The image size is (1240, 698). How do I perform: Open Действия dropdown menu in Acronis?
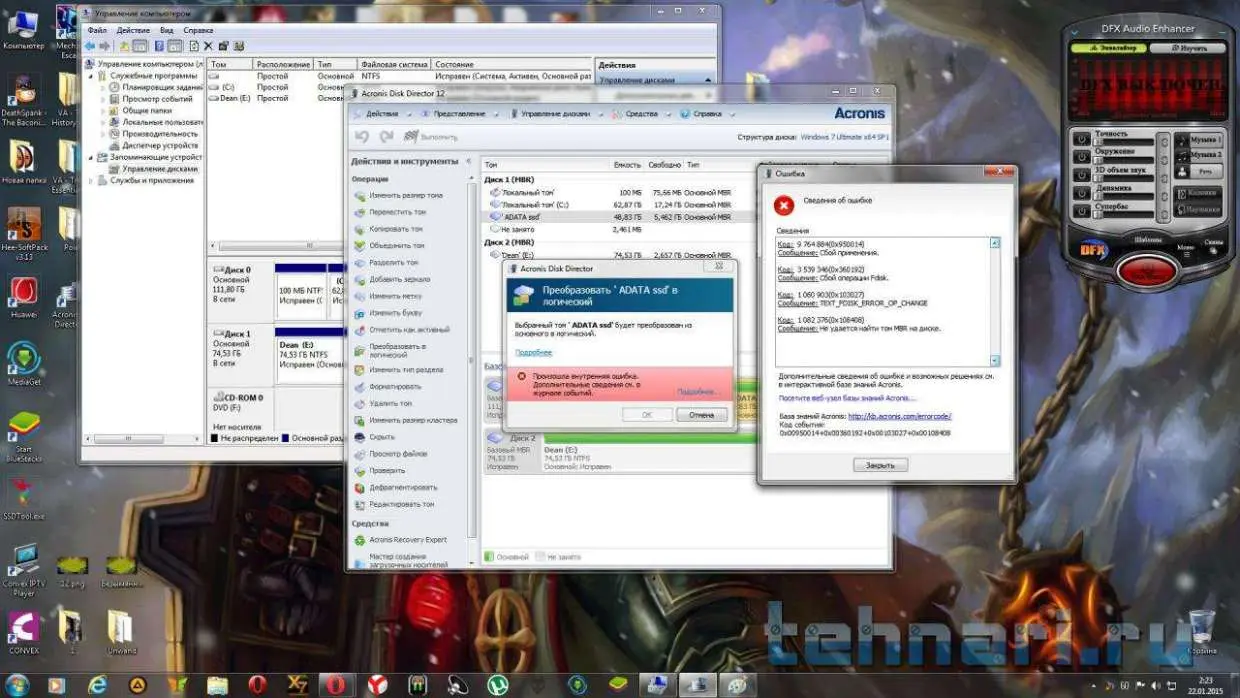(382, 114)
